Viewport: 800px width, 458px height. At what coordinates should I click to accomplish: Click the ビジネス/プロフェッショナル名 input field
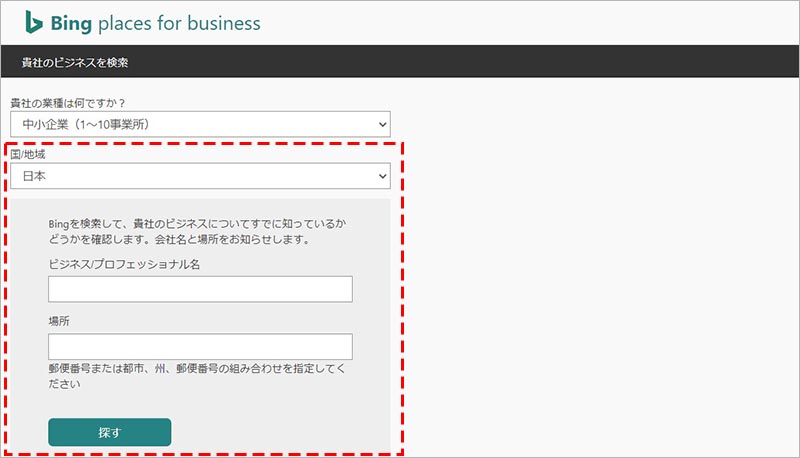[x=200, y=289]
